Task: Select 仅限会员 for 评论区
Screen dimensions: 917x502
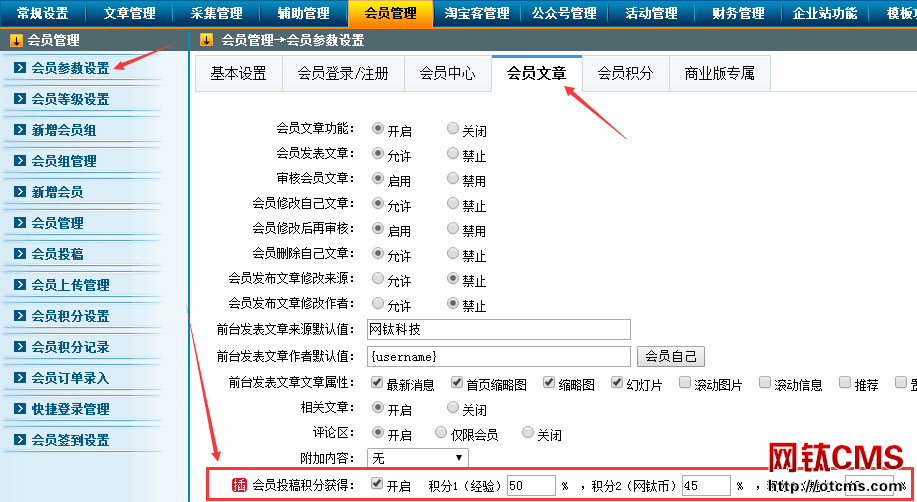Action: click(441, 434)
